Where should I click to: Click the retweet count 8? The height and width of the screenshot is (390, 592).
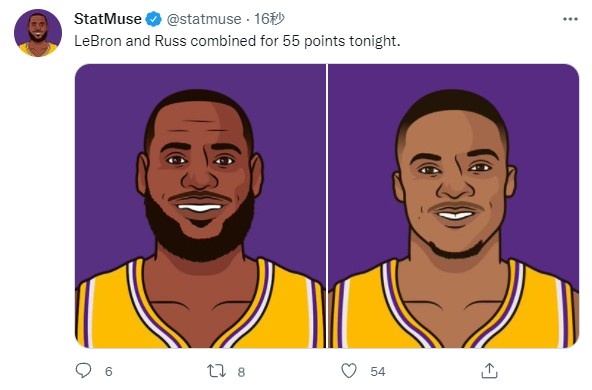[x=241, y=372]
